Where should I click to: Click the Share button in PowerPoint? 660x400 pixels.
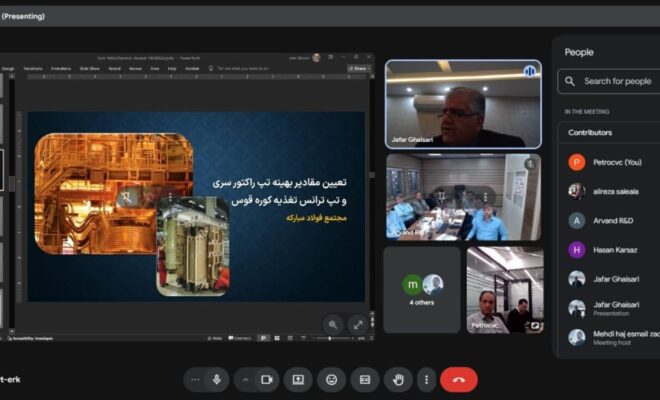pyautogui.click(x=359, y=68)
